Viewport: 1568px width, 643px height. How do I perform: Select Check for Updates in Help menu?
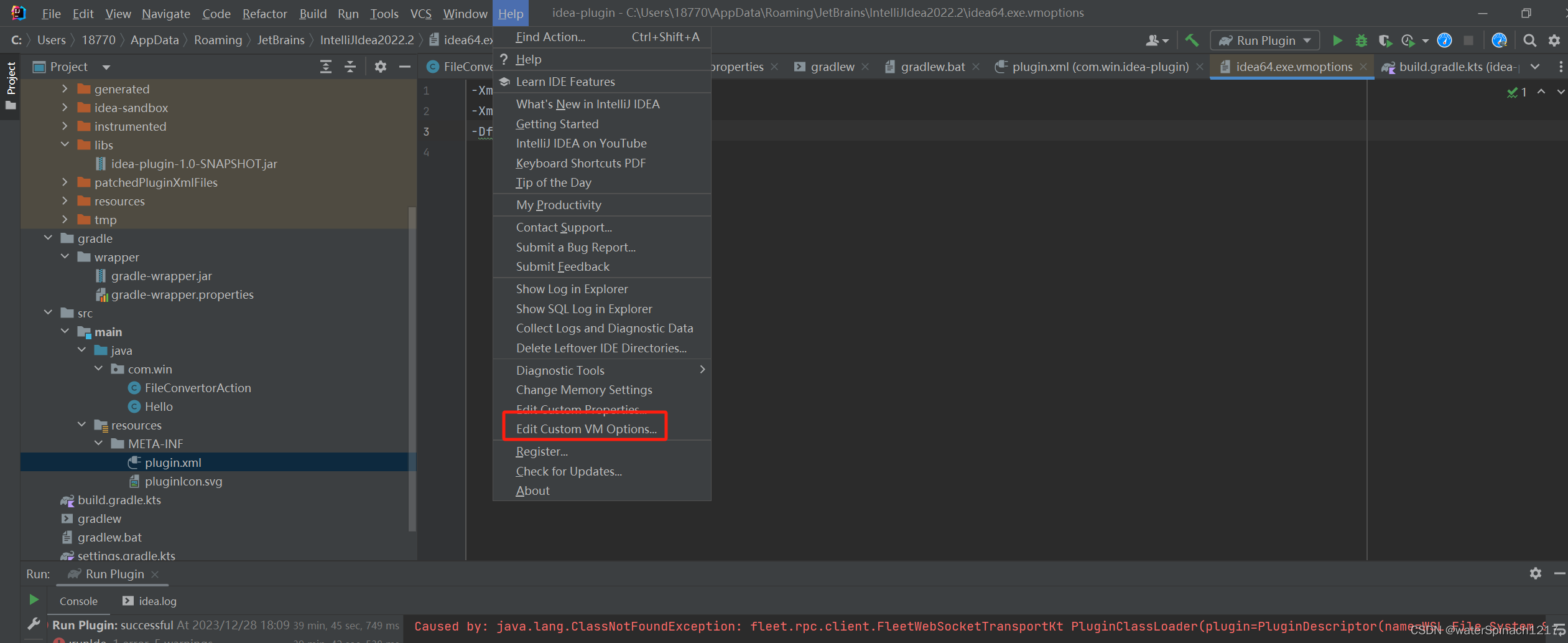coord(602,471)
